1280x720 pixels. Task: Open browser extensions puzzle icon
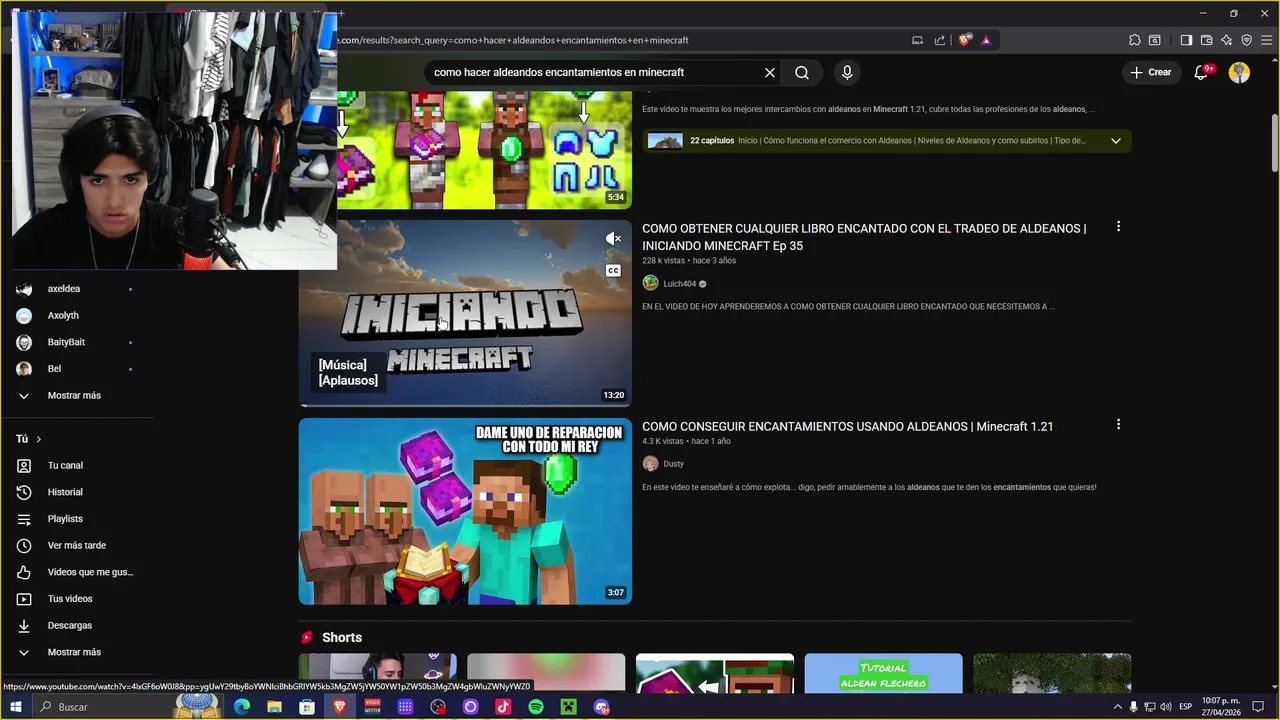coord(1134,40)
